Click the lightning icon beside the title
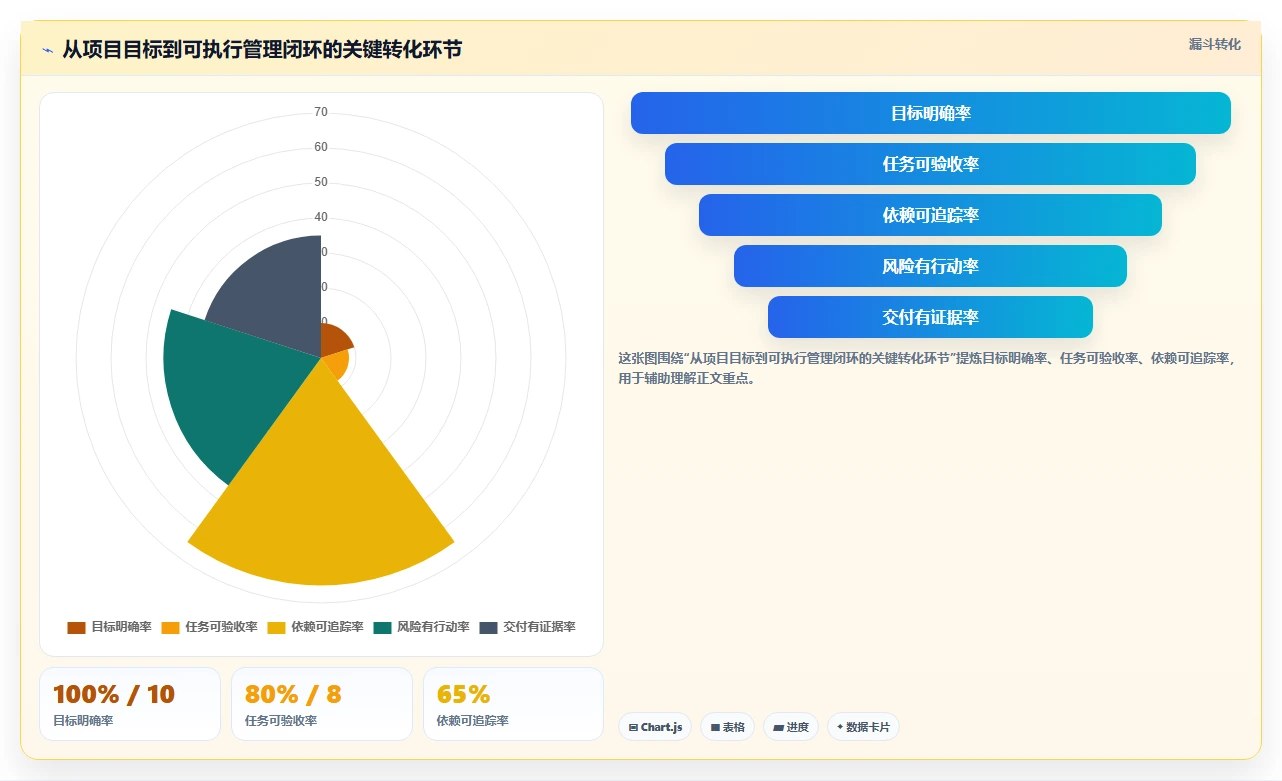1282x781 pixels. point(47,50)
